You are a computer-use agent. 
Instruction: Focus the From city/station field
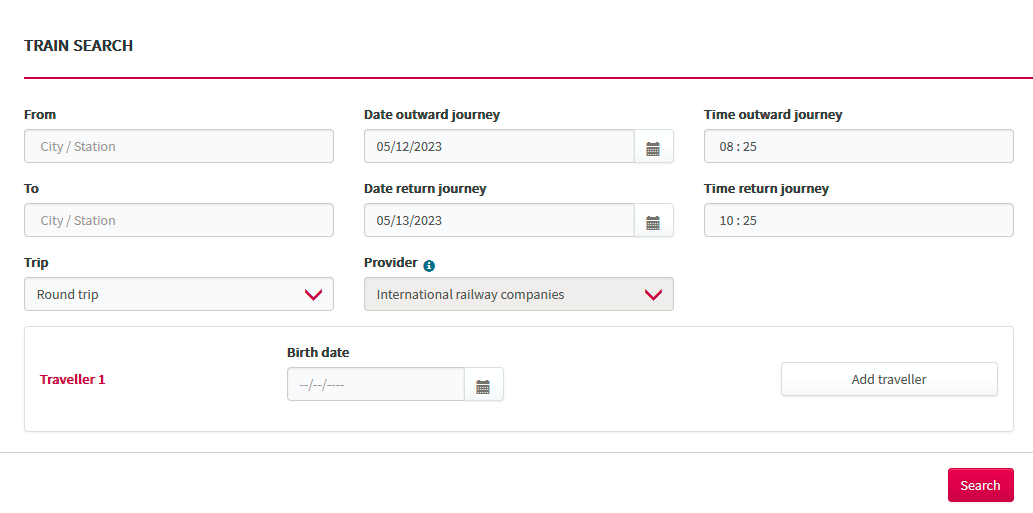(x=179, y=146)
